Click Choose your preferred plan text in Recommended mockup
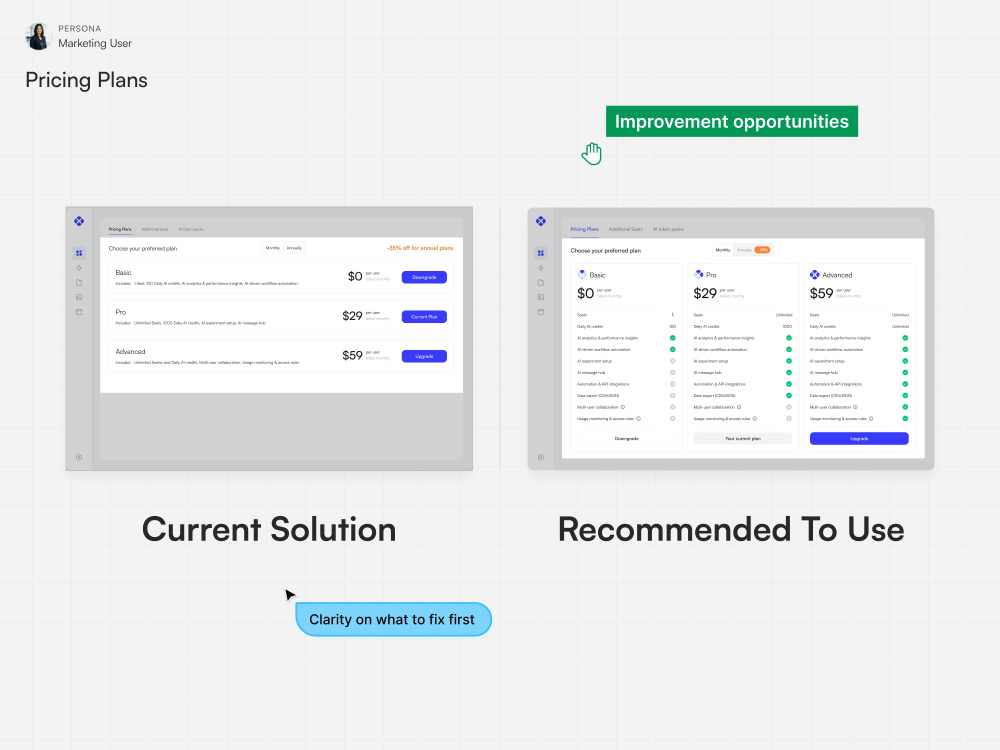Image resolution: width=1000 pixels, height=750 pixels. tap(605, 251)
